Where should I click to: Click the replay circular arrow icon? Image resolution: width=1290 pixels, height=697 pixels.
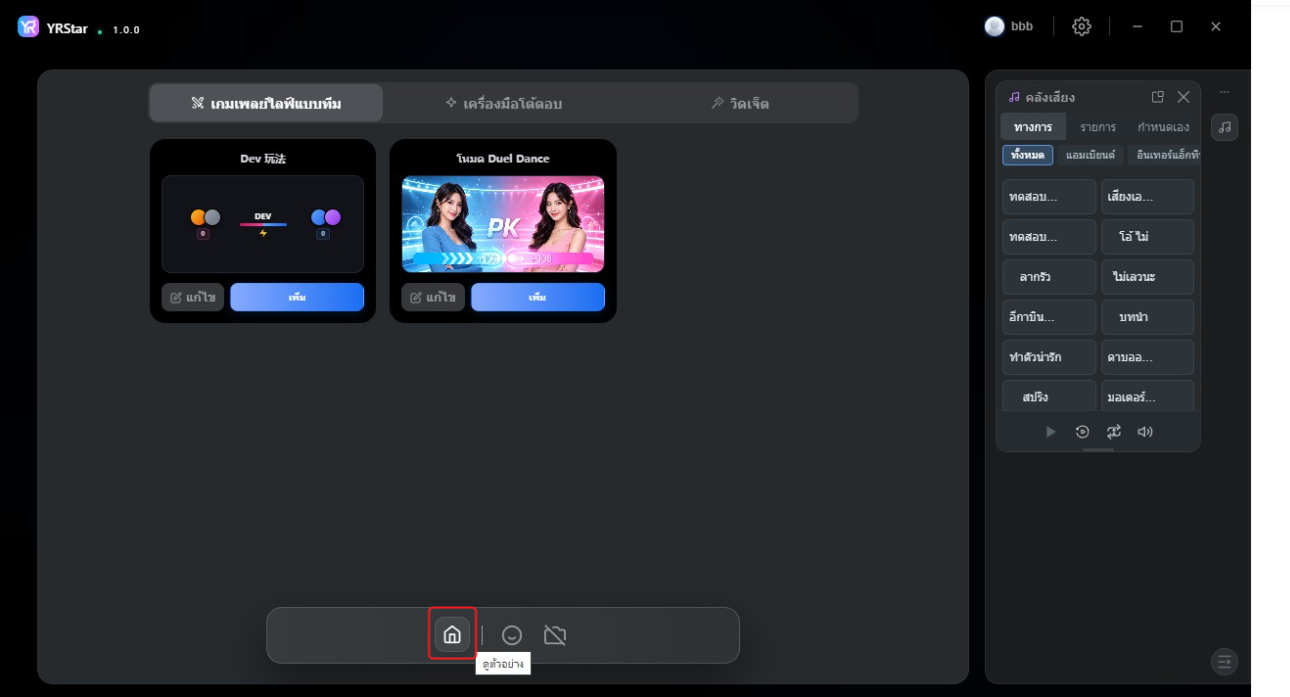pos(1082,432)
